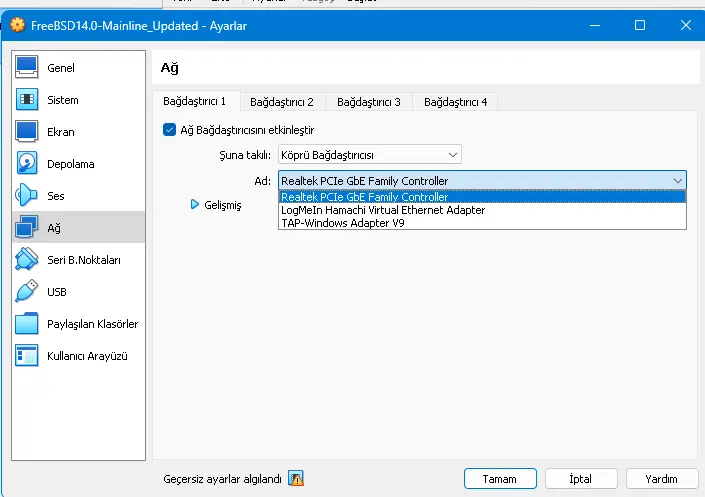705x497 pixels.
Task: Open the Kullanıcı Arayüzü icon
Action: (x=27, y=356)
